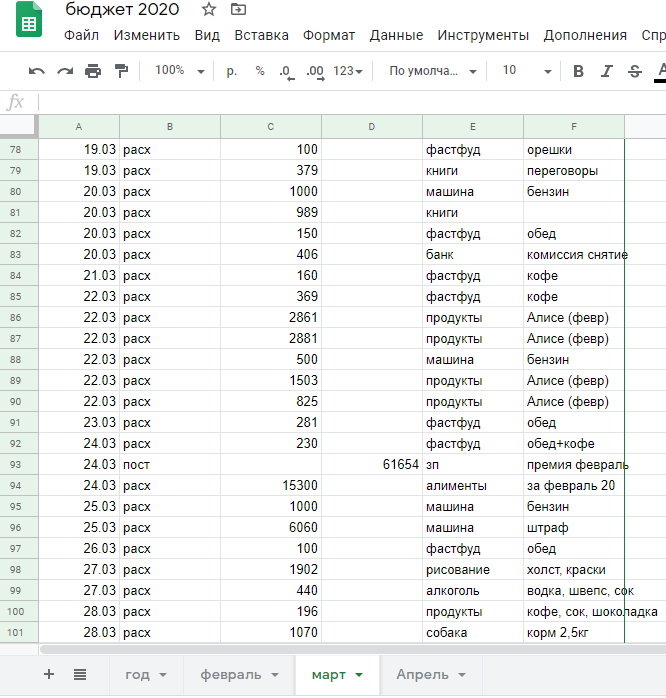Open the font size dropdown

click(527, 71)
